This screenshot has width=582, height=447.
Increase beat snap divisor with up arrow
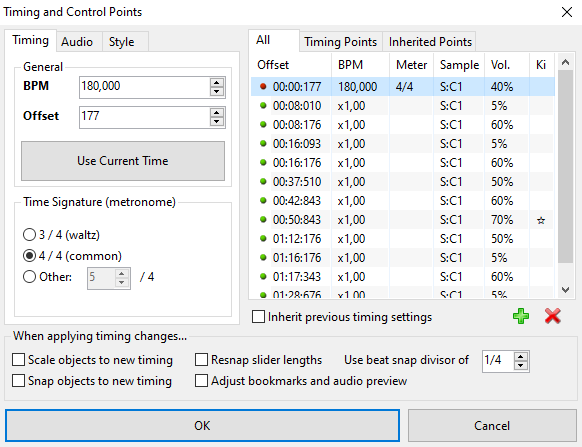pos(521,357)
